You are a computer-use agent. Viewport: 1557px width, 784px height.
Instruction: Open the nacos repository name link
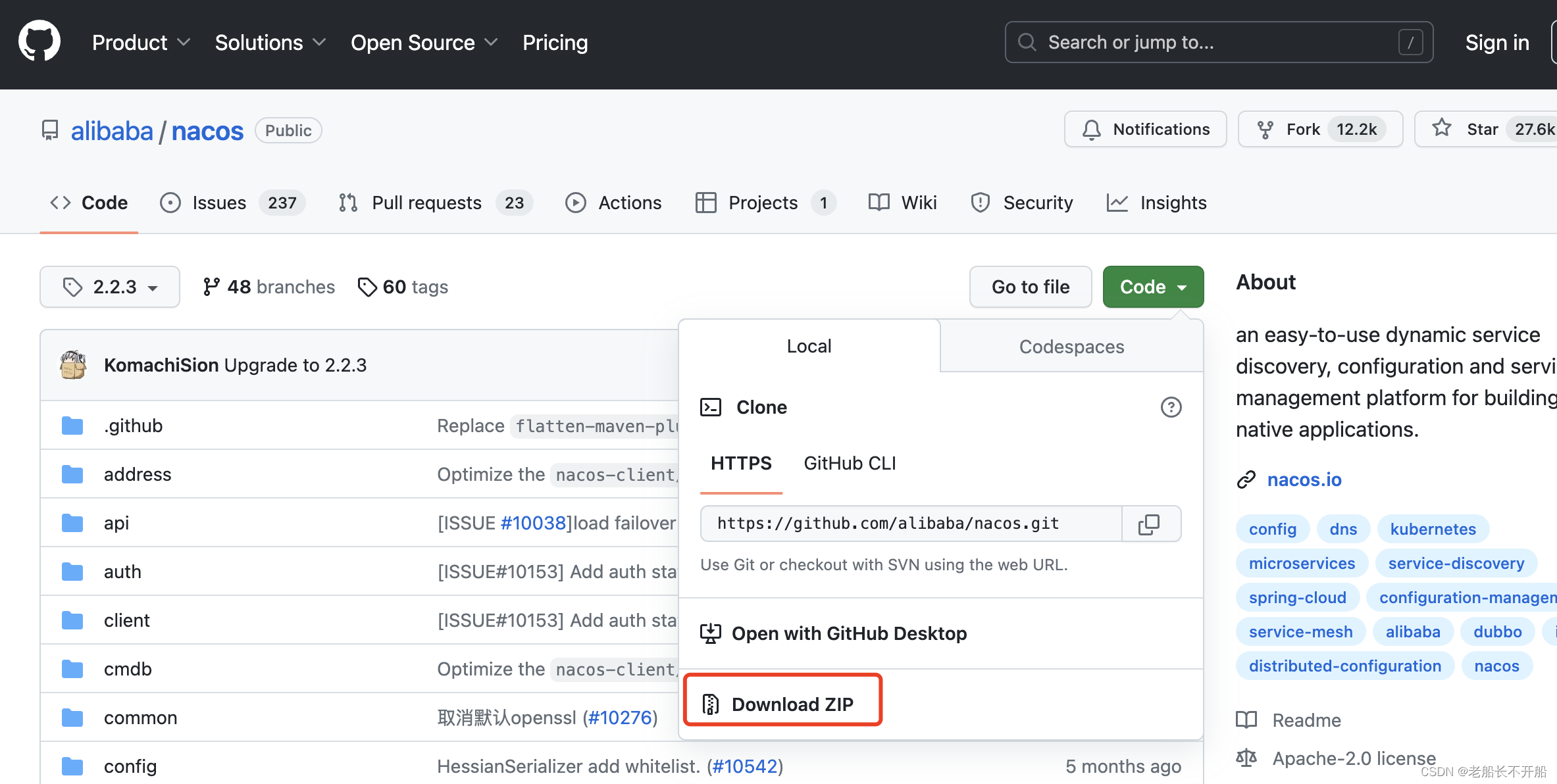click(x=207, y=131)
